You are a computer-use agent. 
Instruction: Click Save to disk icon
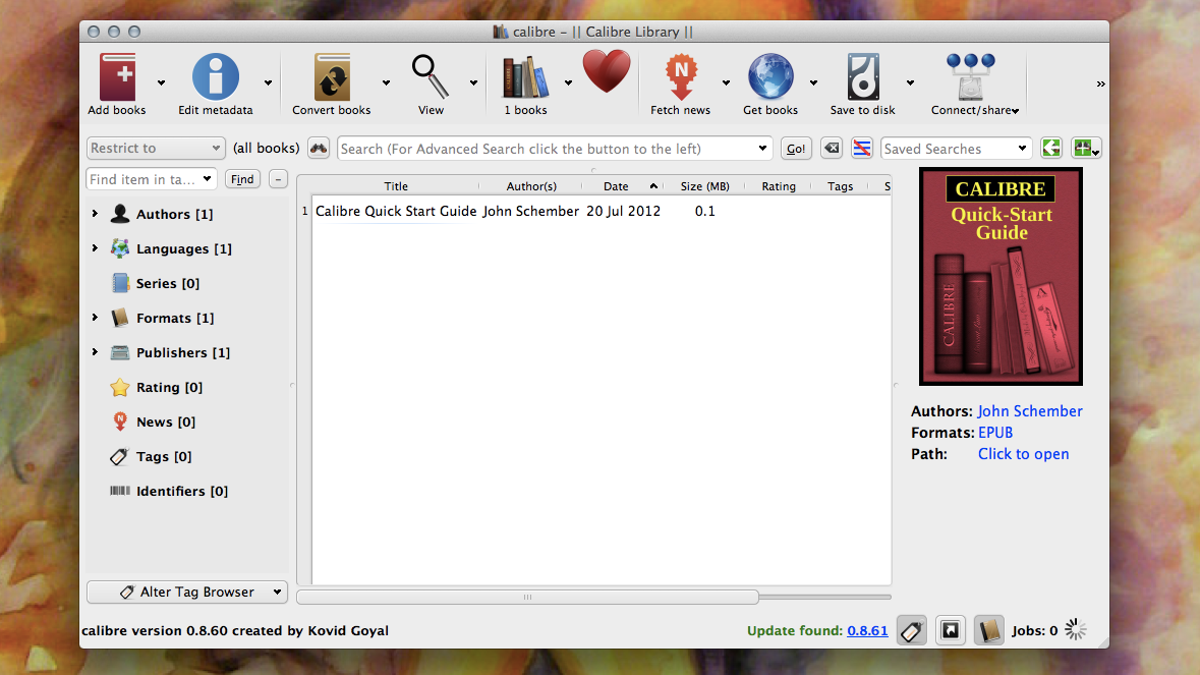[x=863, y=78]
